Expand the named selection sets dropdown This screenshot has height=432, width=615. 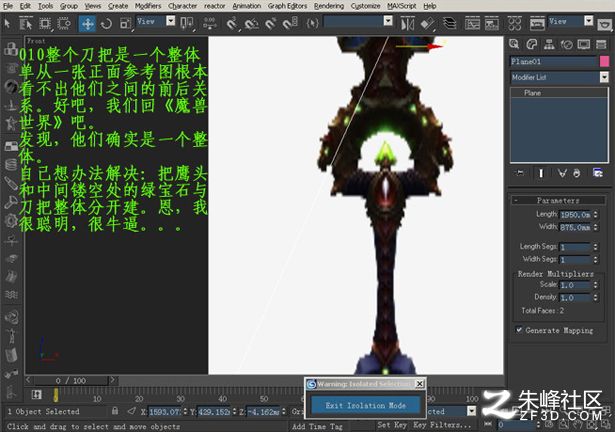388,21
